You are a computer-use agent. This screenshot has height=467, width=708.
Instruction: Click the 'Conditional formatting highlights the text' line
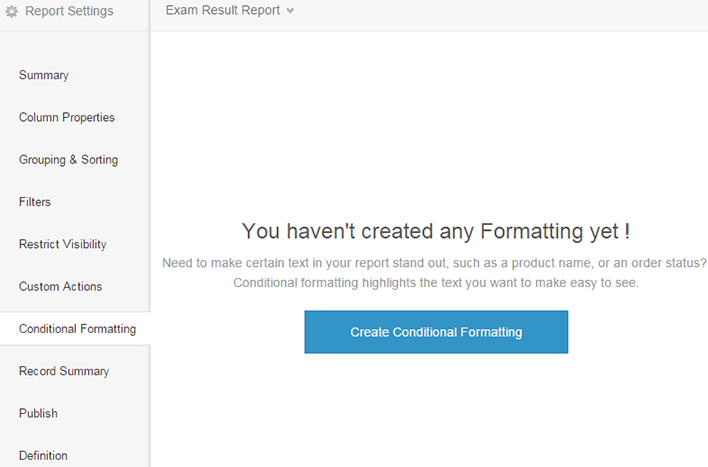coord(435,282)
